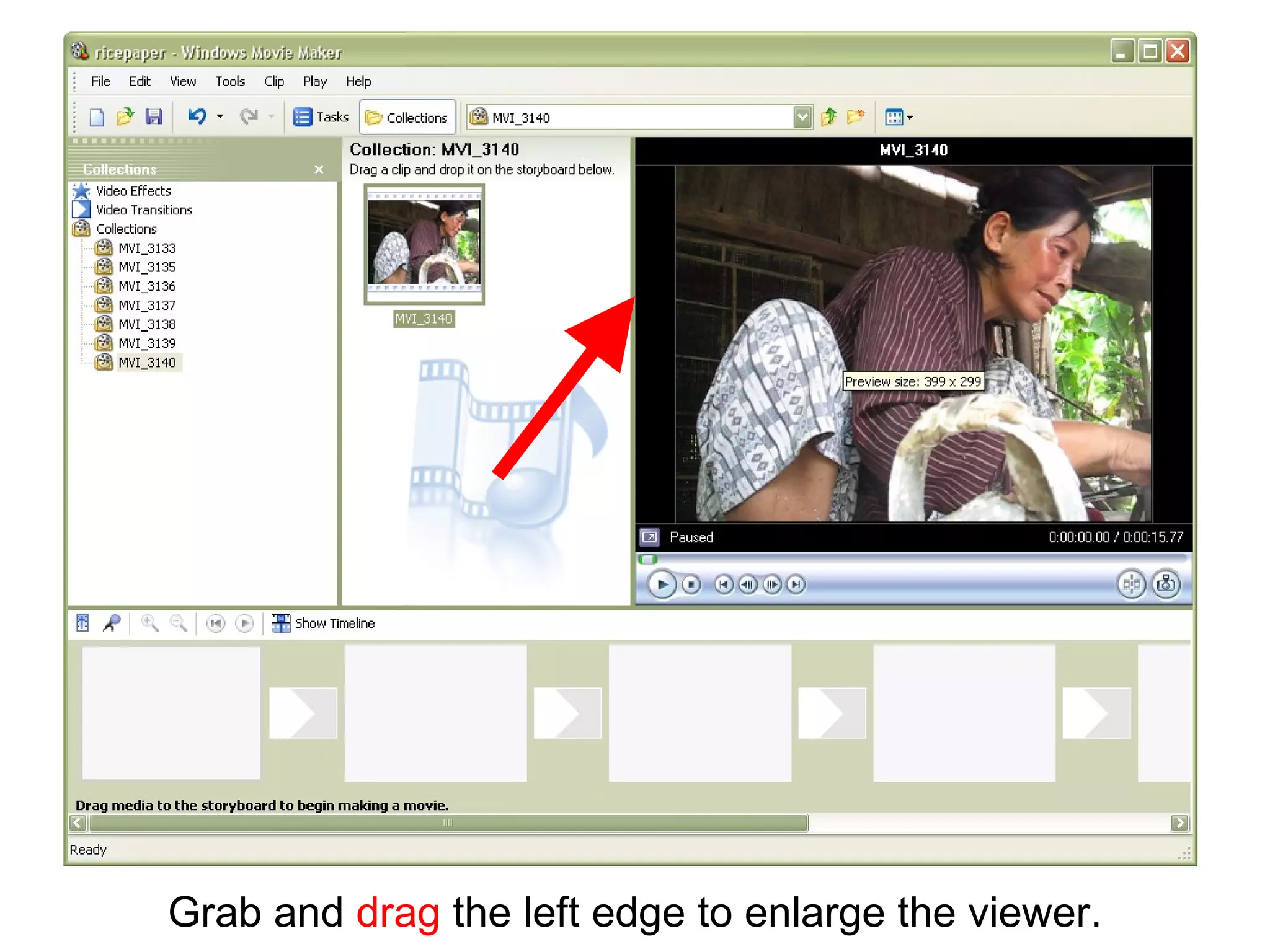Select the Collections root node
1270x952 pixels.
[126, 229]
